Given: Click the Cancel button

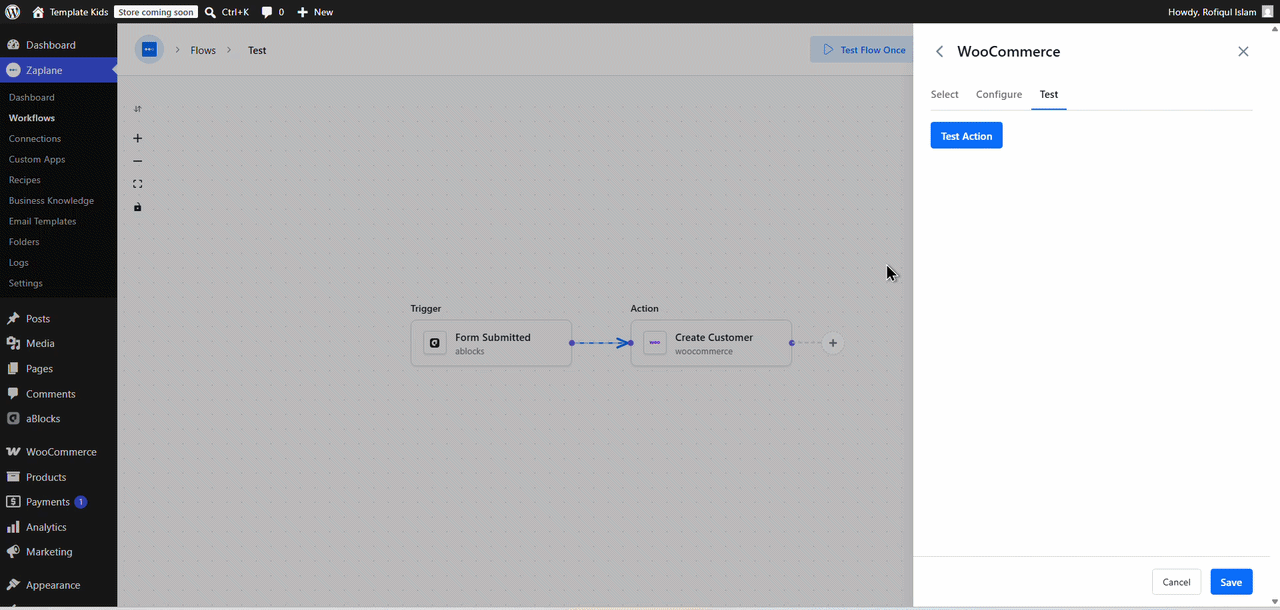Looking at the screenshot, I should pos(1176,582).
